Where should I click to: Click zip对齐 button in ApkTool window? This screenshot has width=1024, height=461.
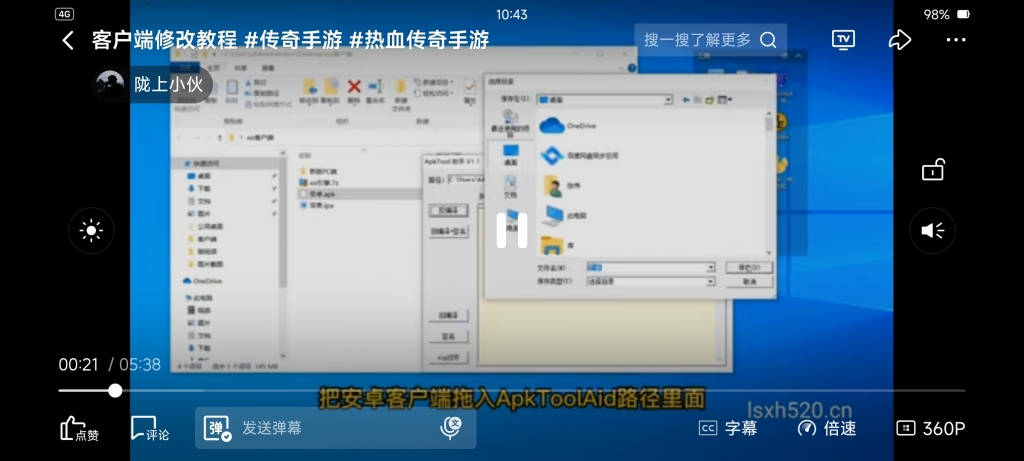449,357
